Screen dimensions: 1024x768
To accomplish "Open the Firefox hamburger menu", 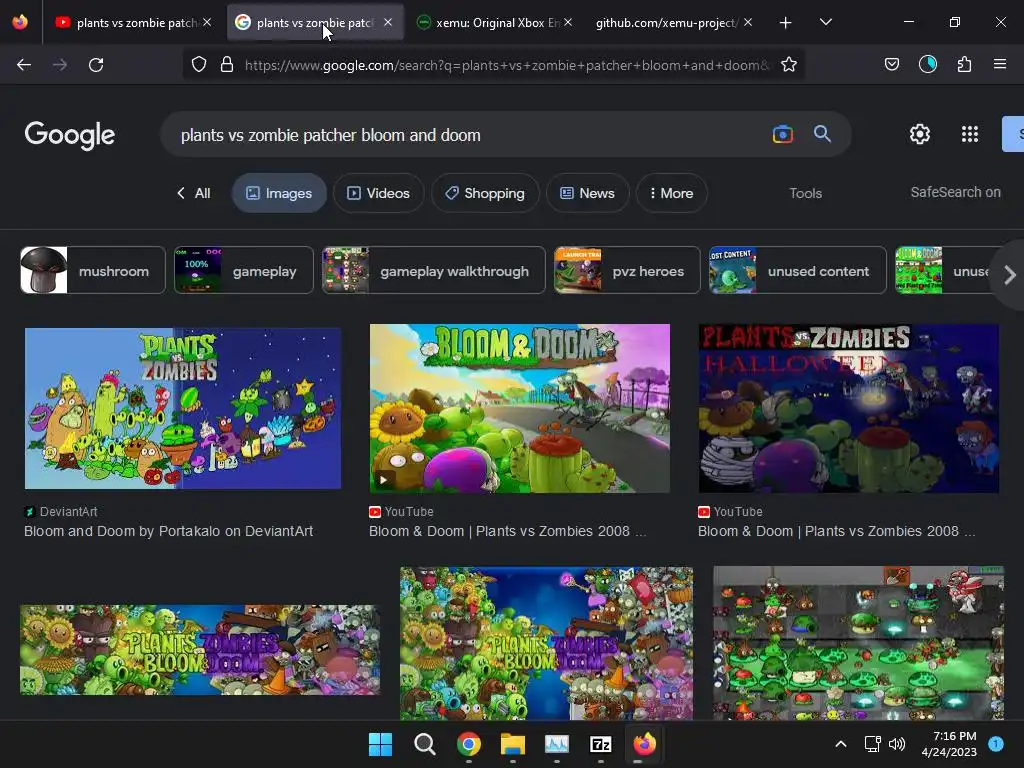I will [1000, 64].
